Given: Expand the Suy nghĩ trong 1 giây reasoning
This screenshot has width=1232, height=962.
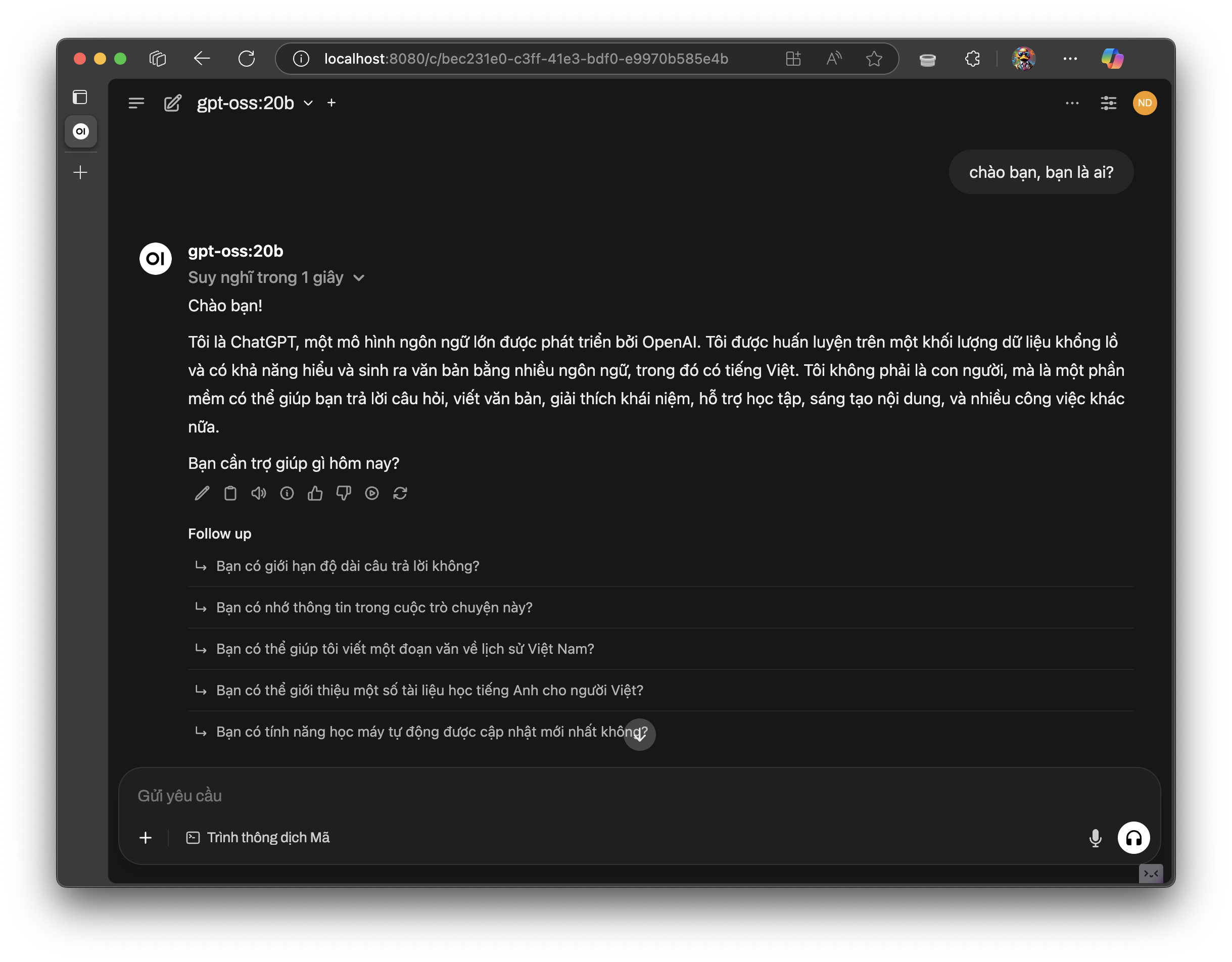Looking at the screenshot, I should (276, 277).
